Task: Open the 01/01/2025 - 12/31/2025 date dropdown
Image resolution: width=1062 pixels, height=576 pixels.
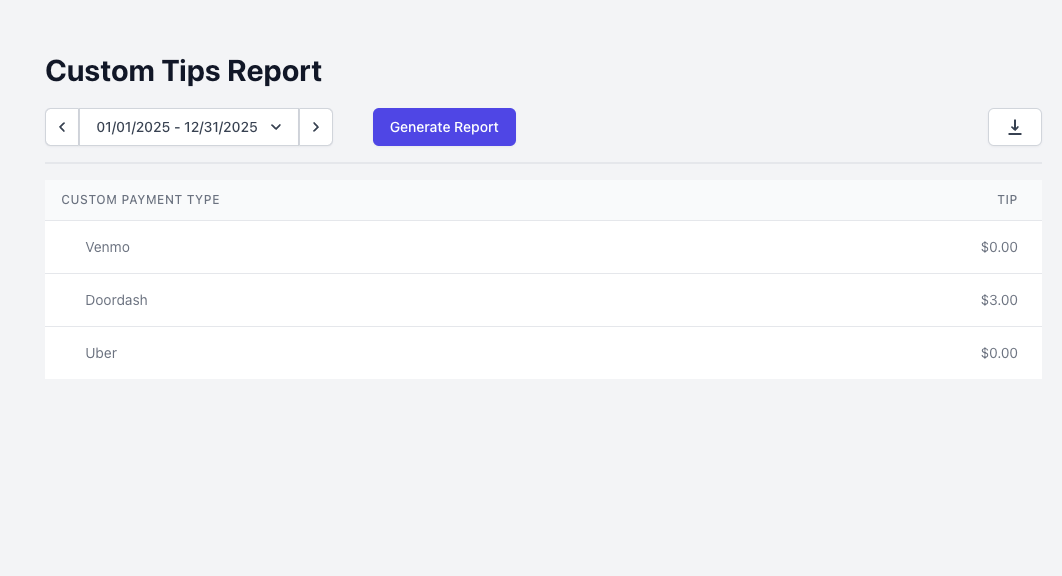Action: [189, 127]
